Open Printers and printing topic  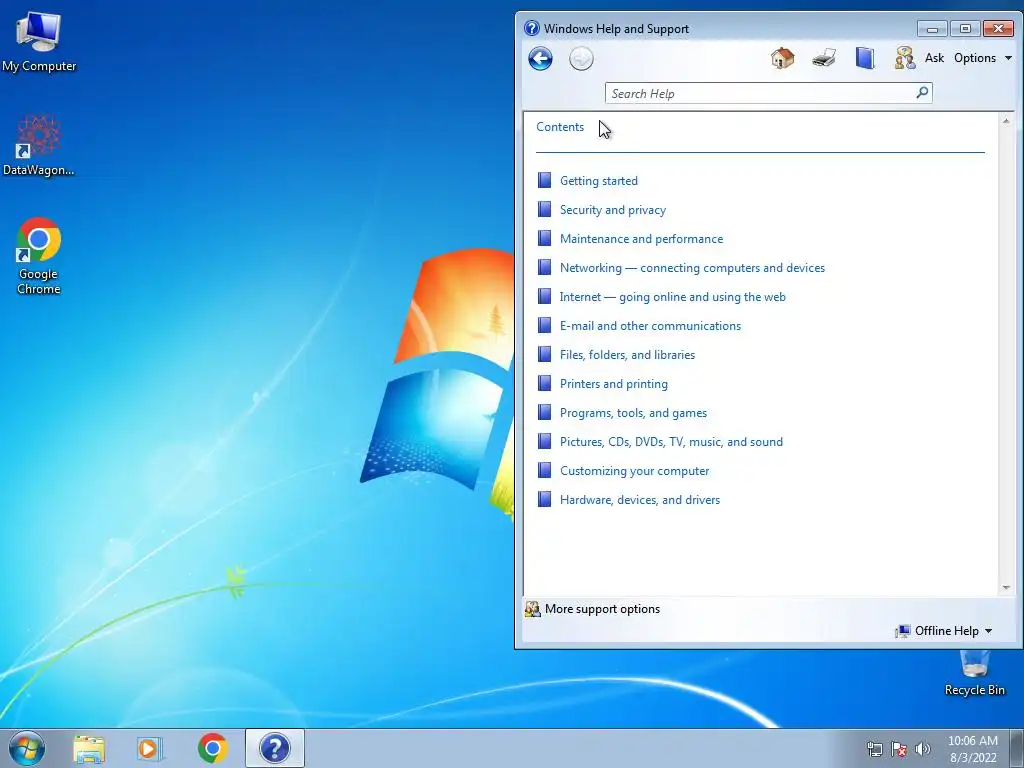coord(614,384)
